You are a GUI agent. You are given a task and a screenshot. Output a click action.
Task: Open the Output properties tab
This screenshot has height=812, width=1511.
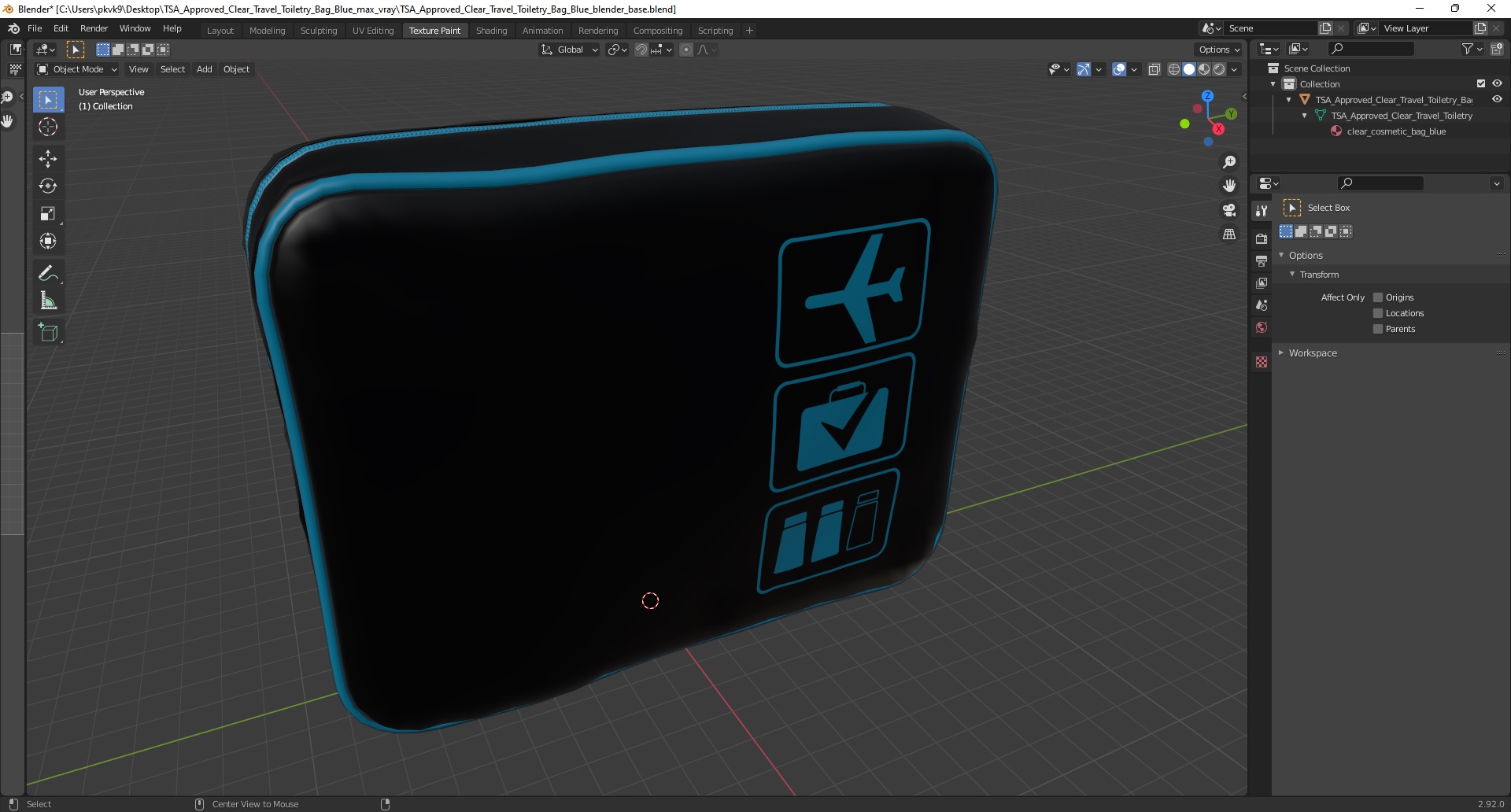[x=1262, y=260]
